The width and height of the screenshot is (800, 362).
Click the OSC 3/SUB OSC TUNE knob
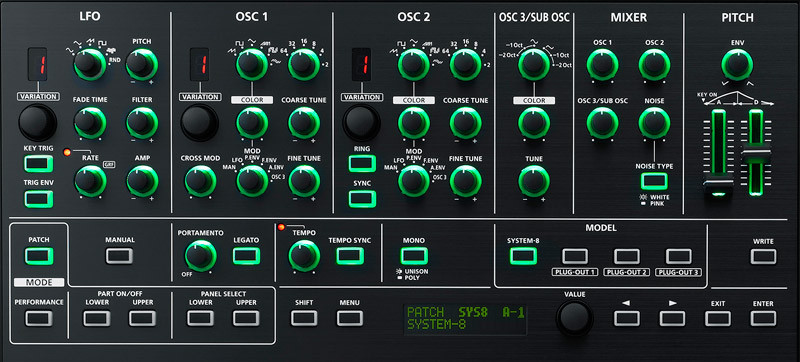click(534, 181)
